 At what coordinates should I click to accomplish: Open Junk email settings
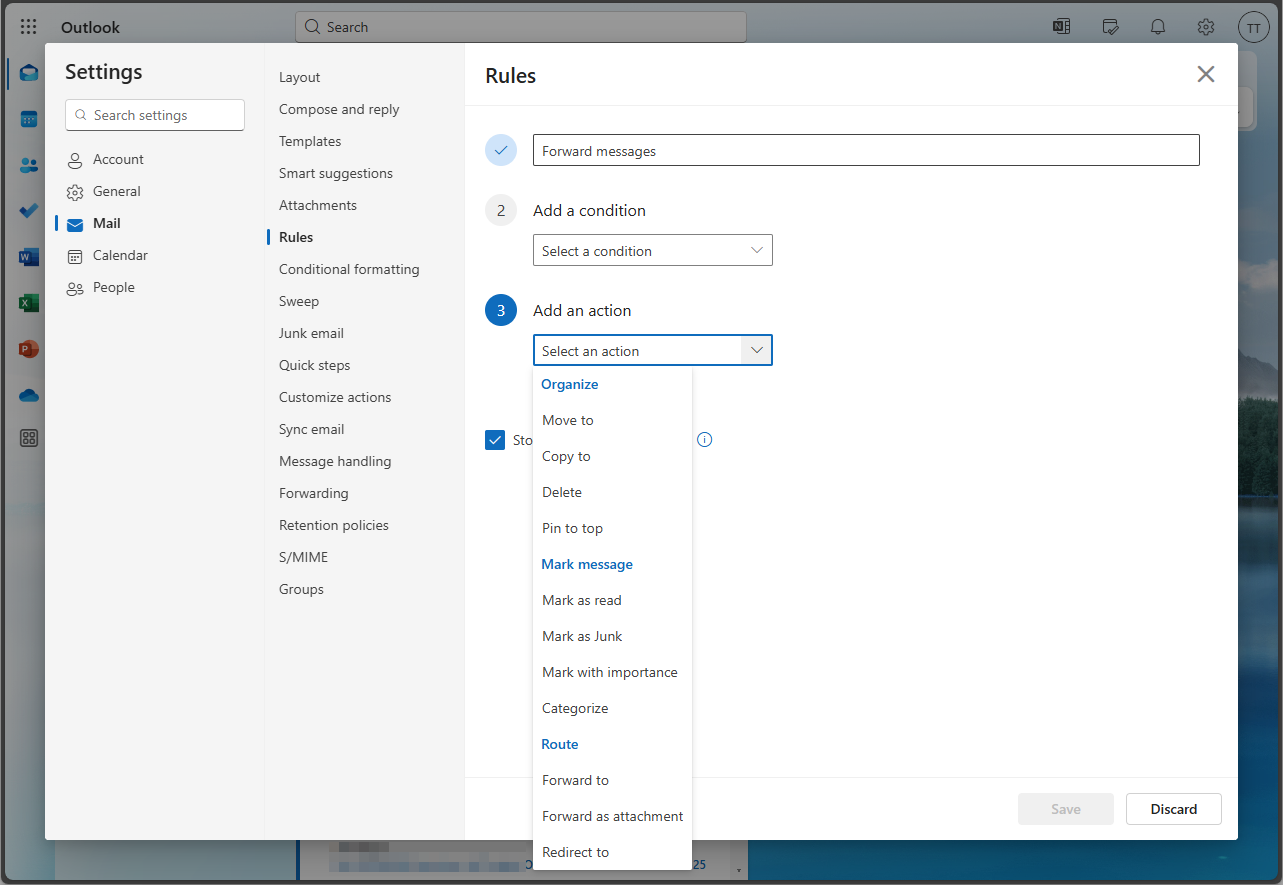click(x=311, y=333)
